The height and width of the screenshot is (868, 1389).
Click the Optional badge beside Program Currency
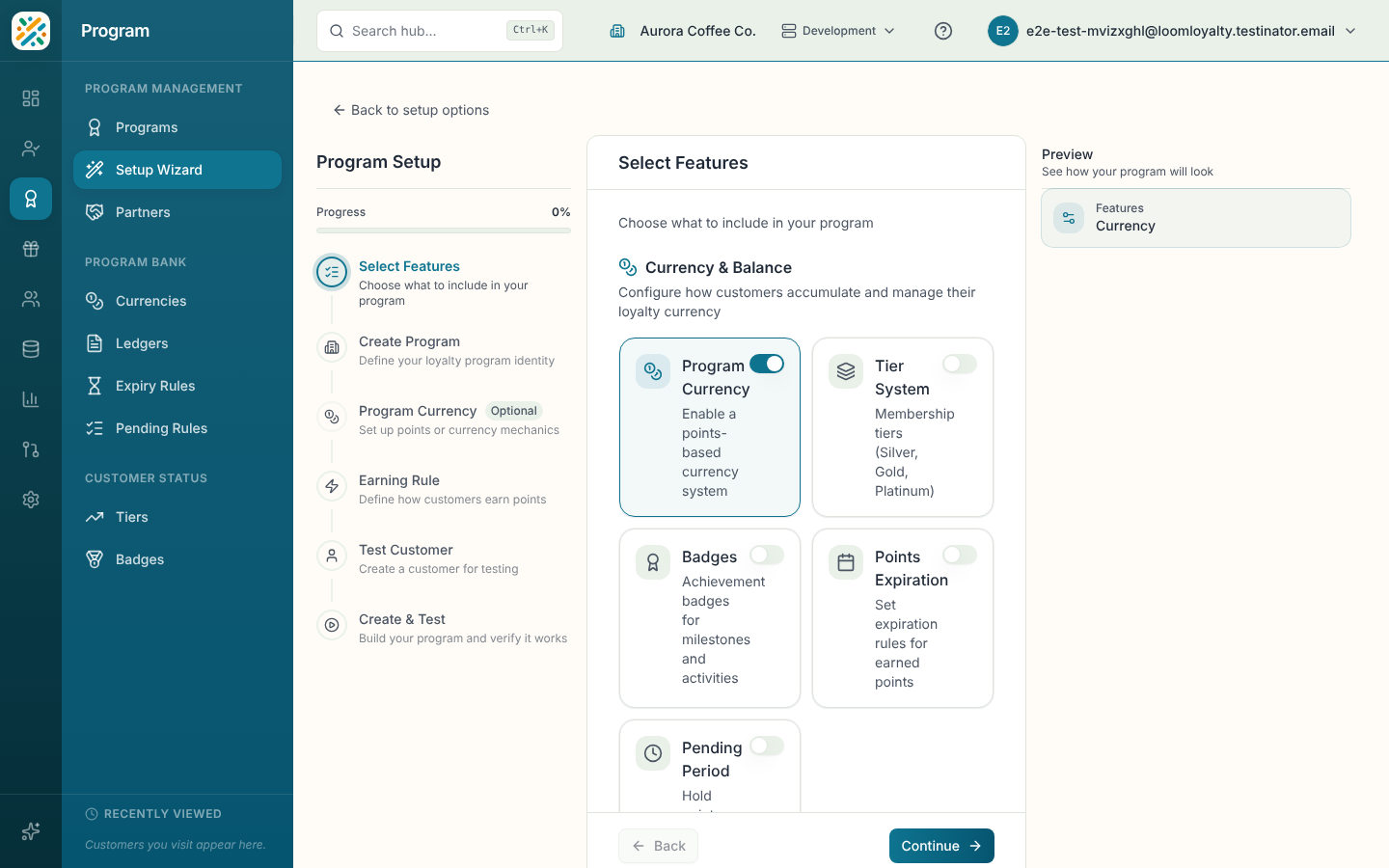[514, 411]
